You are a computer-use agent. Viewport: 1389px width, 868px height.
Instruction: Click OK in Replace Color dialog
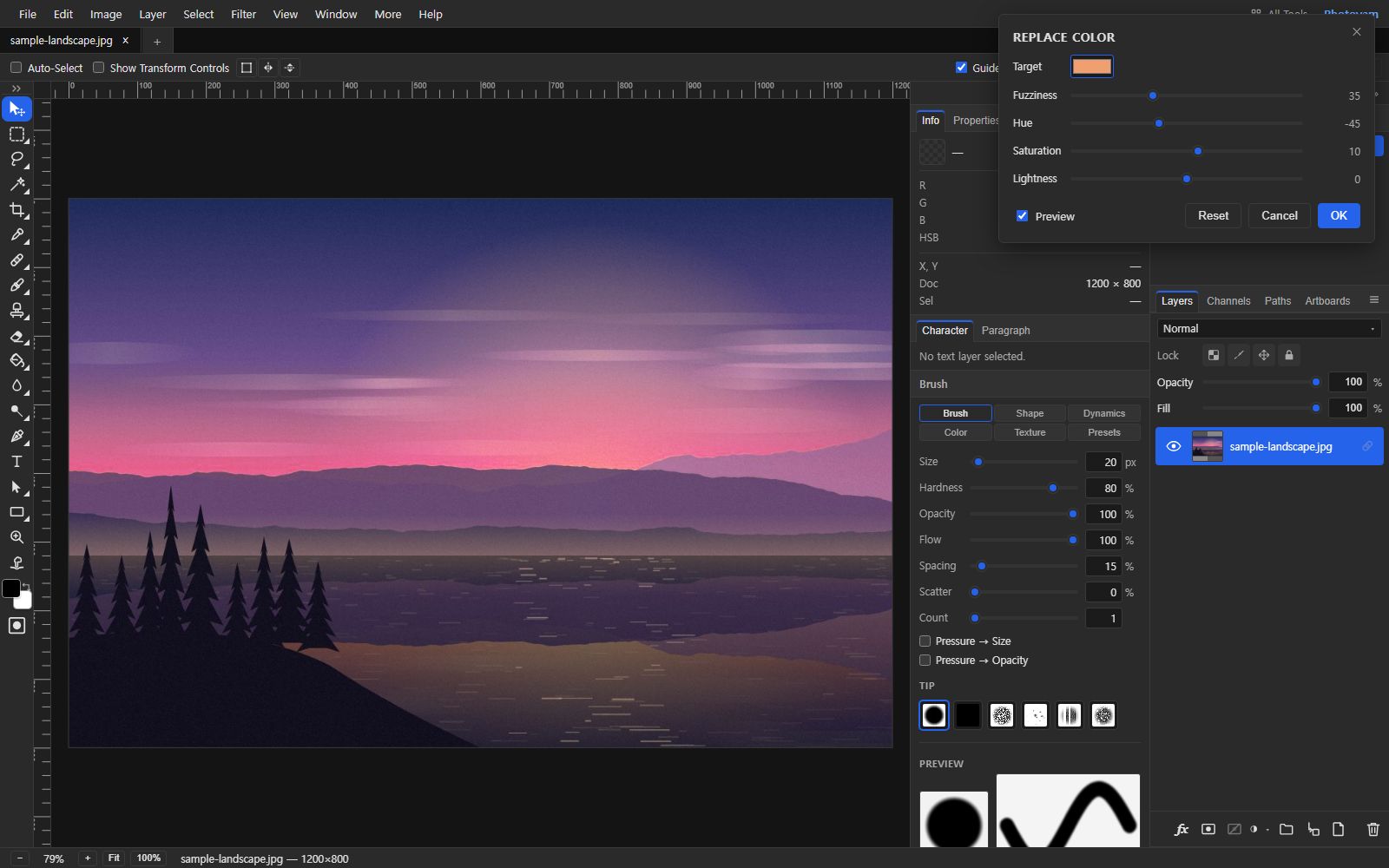[x=1339, y=216]
